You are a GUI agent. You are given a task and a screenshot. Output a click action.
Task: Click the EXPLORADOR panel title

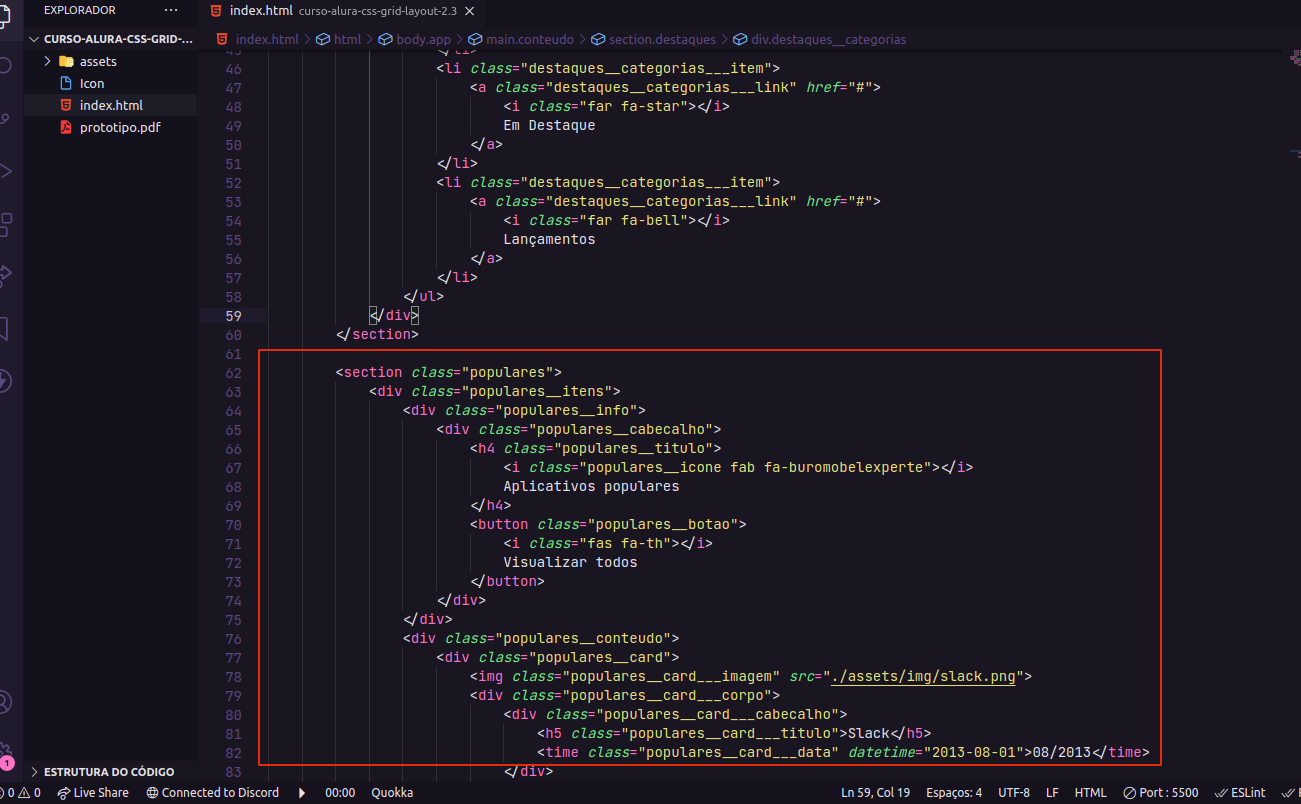pos(80,10)
